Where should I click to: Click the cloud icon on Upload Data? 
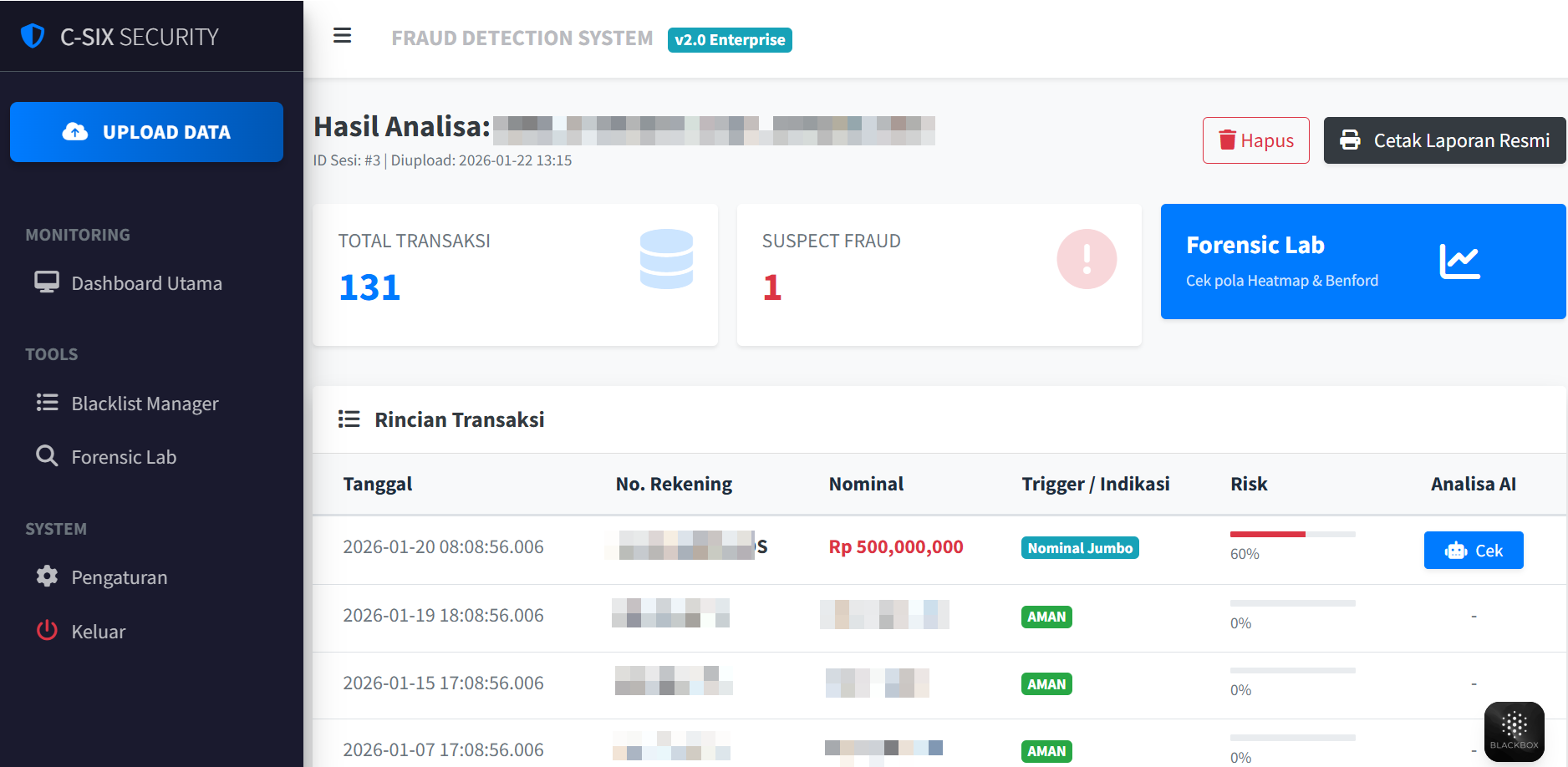click(x=75, y=131)
